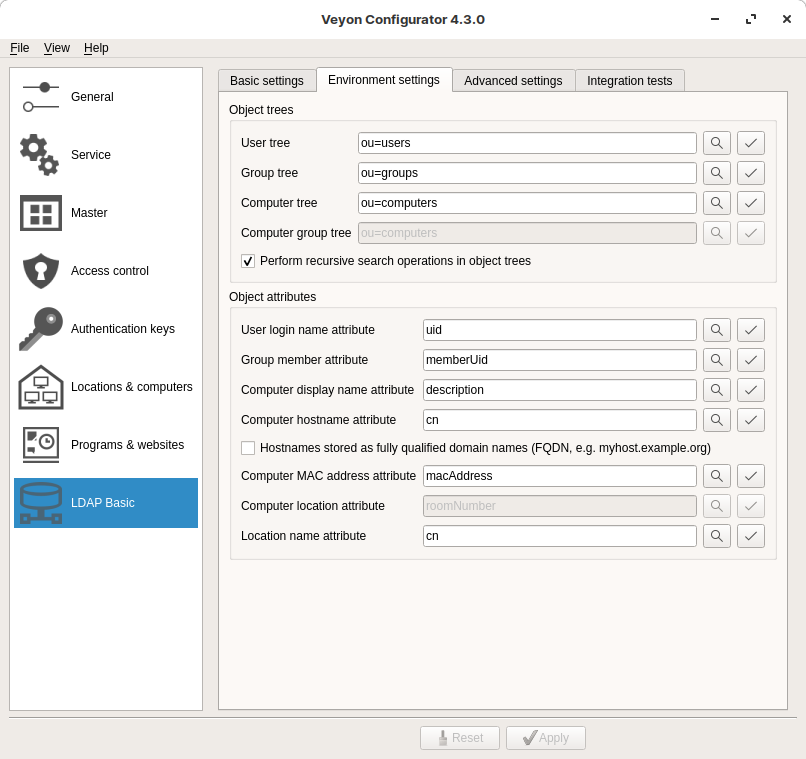The height and width of the screenshot is (759, 806).
Task: Focus Group member attribute field
Action: coord(560,360)
